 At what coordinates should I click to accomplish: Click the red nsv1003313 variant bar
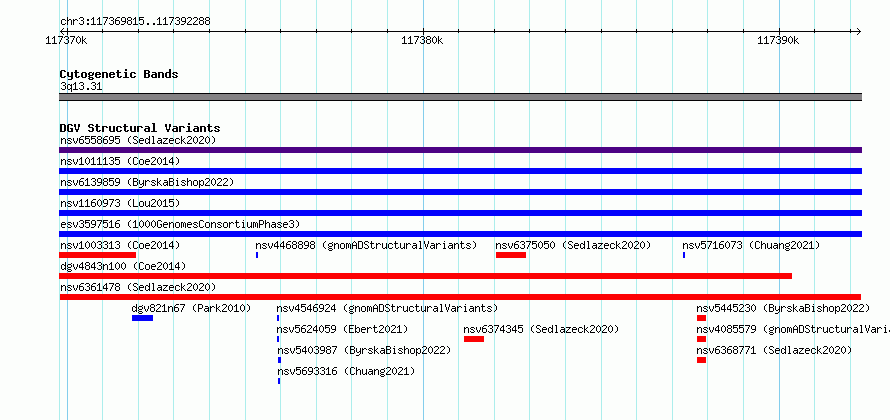pos(98,255)
